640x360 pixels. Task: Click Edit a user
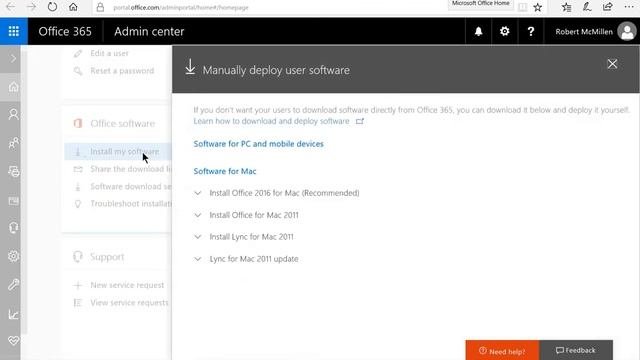coord(109,53)
